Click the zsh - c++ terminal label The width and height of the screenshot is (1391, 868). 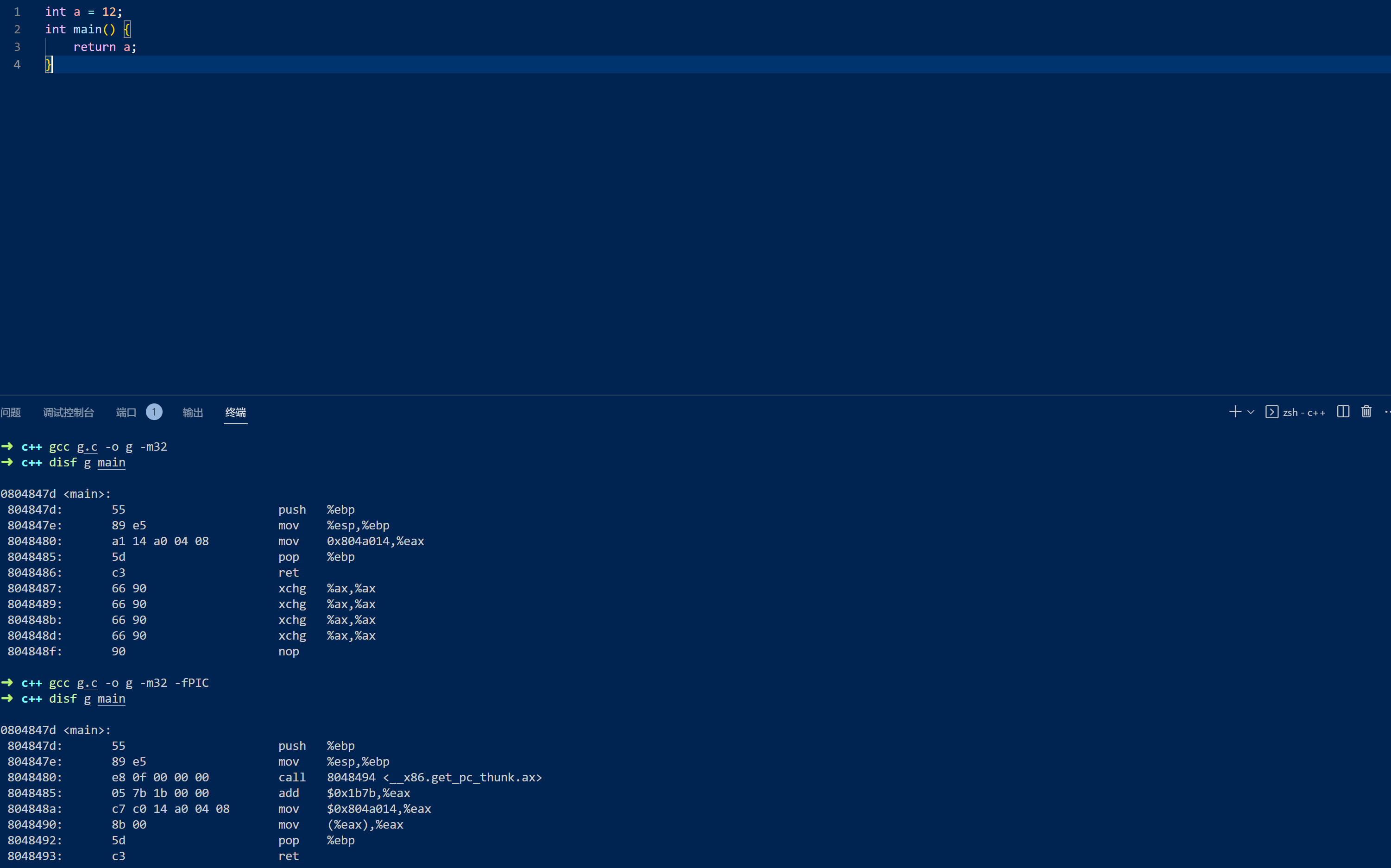coord(1304,412)
